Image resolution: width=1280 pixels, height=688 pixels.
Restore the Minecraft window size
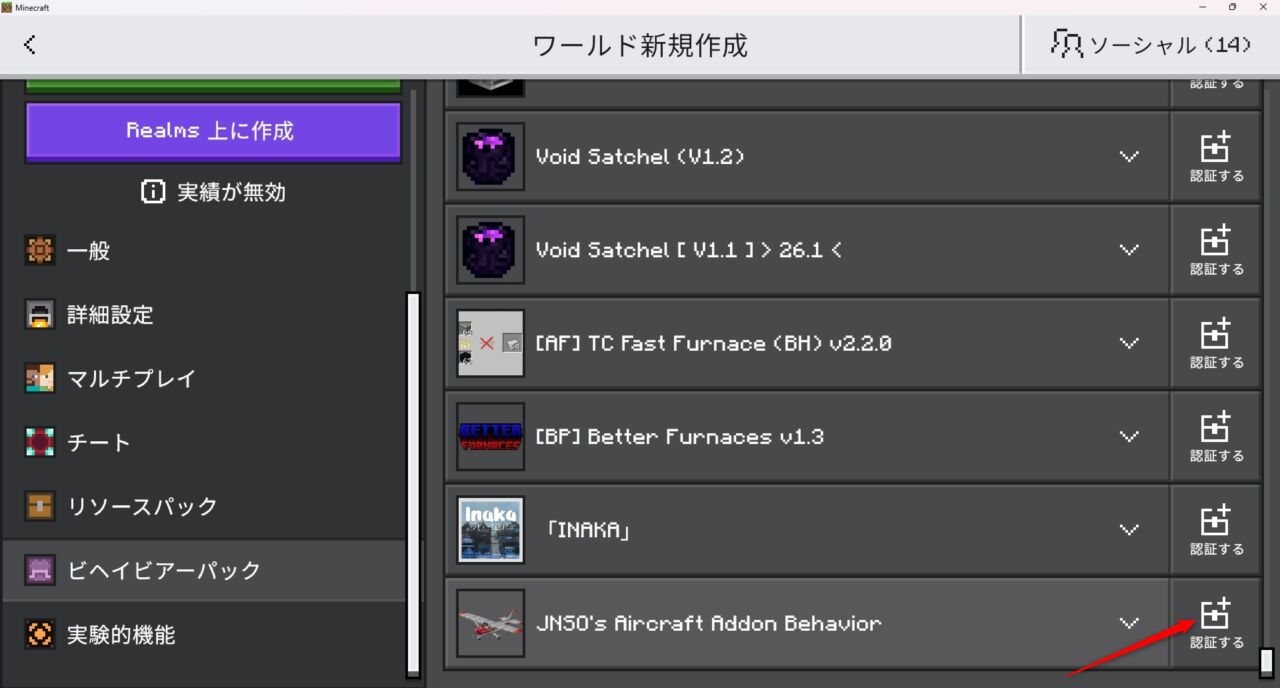click(x=1232, y=7)
